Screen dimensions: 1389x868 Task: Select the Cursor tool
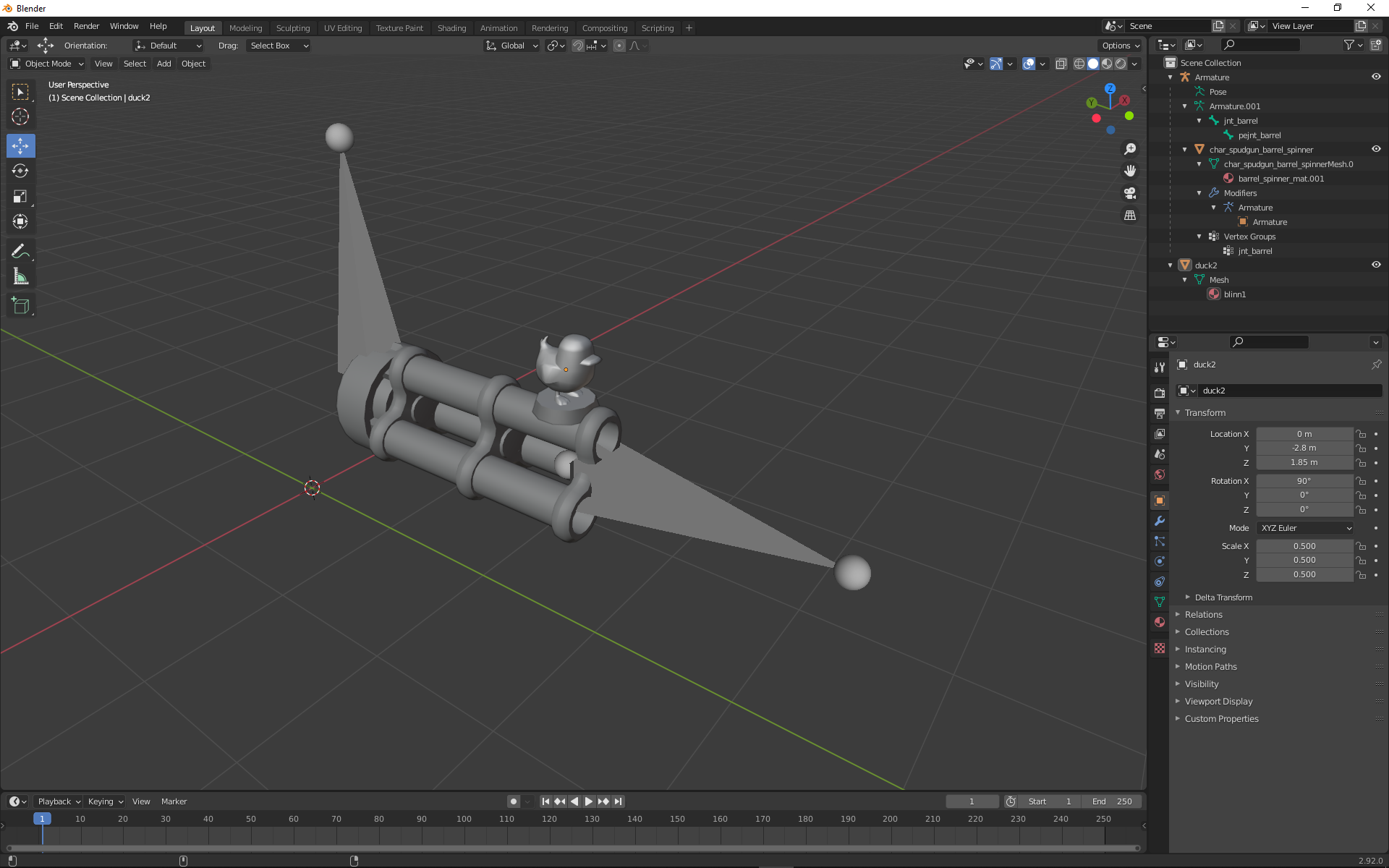(x=20, y=116)
